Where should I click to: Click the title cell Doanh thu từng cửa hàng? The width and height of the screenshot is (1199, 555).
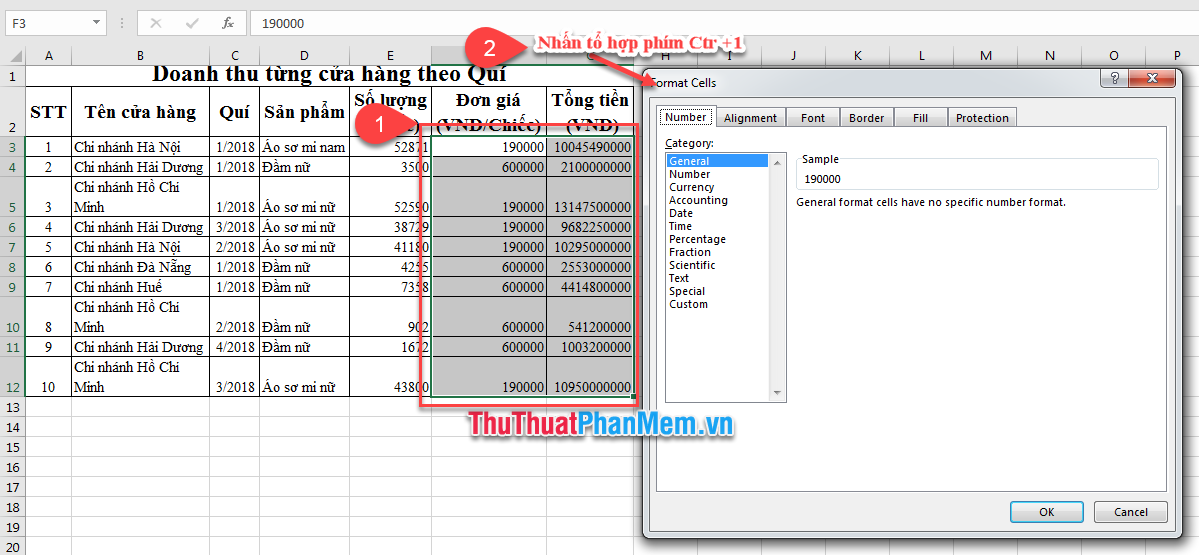(x=330, y=75)
